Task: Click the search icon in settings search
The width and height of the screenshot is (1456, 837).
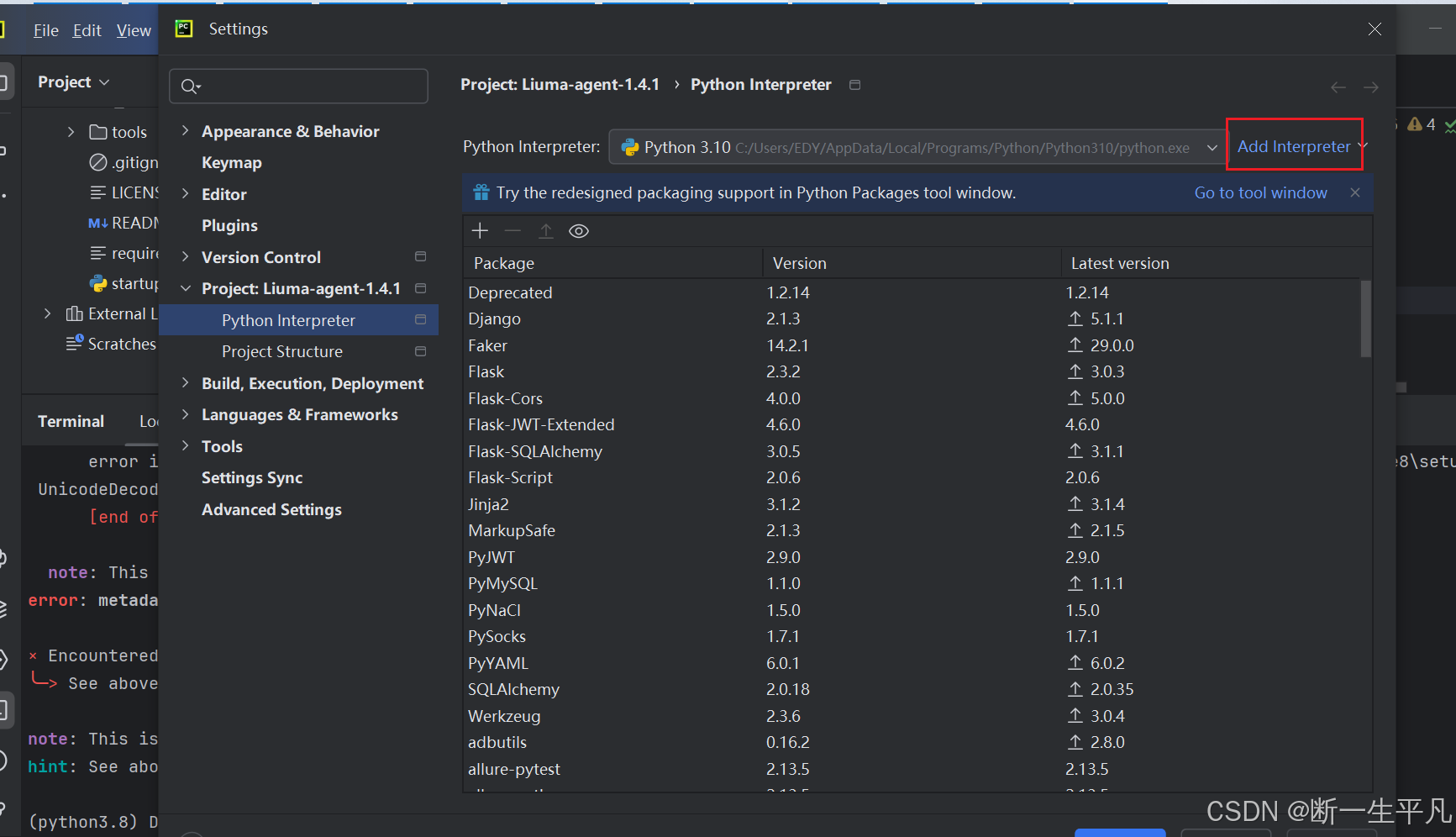Action: pyautogui.click(x=191, y=86)
